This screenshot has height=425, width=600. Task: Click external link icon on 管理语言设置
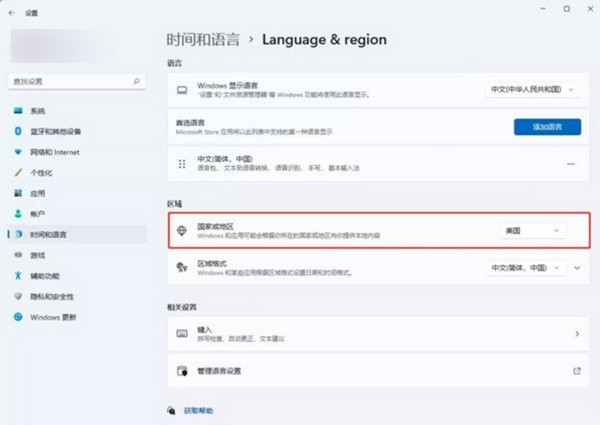pyautogui.click(x=577, y=371)
